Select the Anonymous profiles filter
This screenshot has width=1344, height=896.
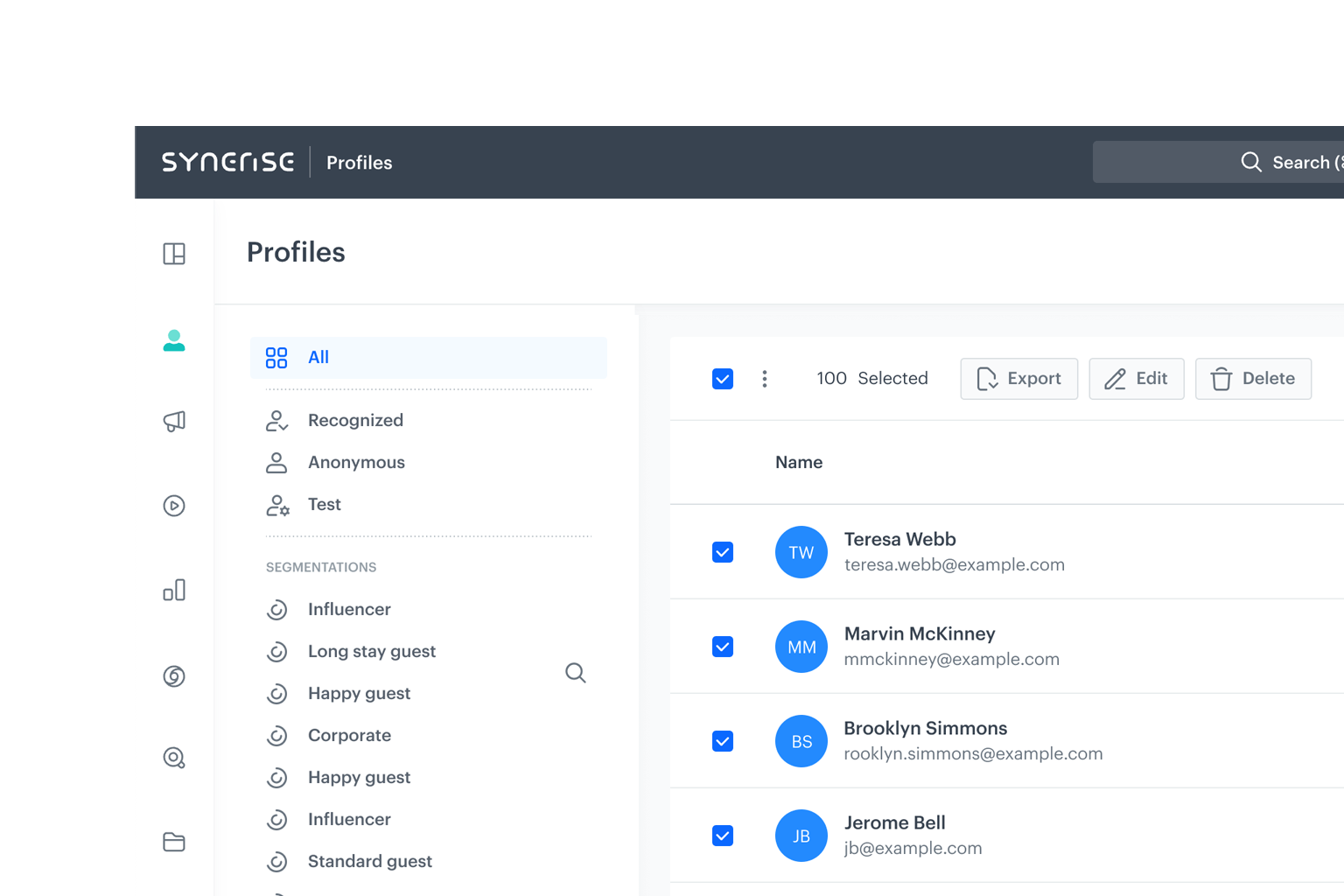(356, 462)
